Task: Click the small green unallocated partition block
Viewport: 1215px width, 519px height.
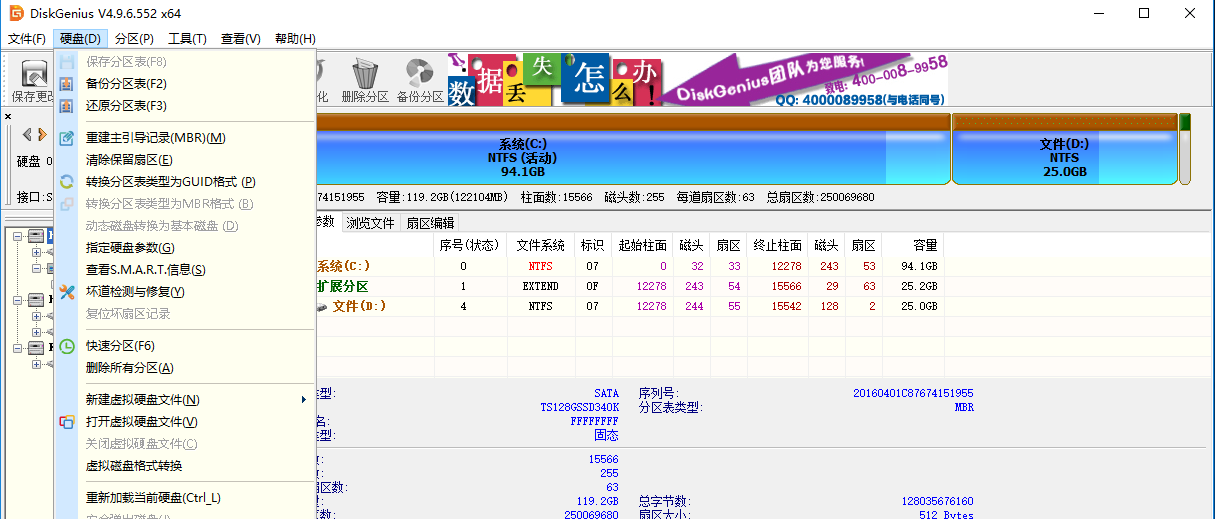Action: 1185,149
